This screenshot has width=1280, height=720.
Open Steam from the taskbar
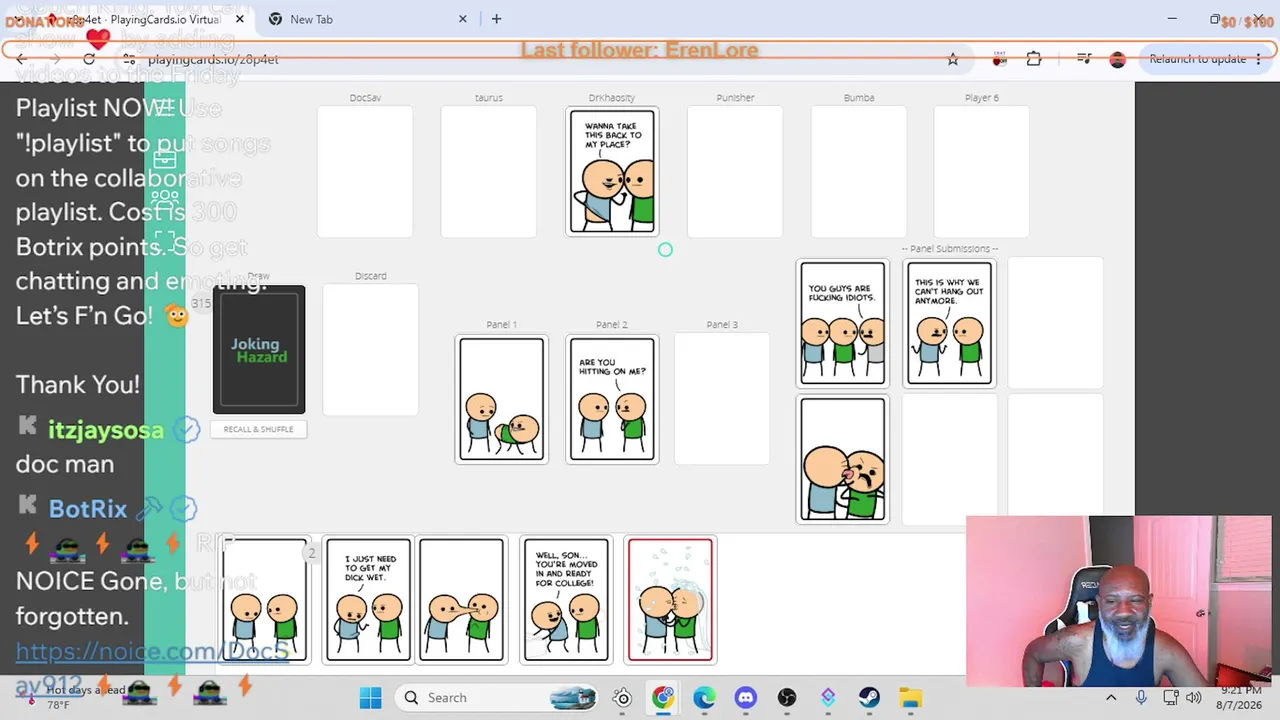click(868, 698)
